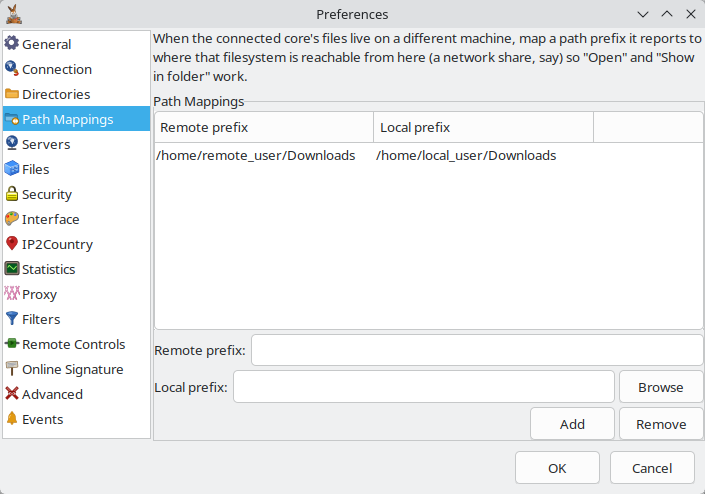
Task: Close the Preferences window
Action: [x=691, y=14]
